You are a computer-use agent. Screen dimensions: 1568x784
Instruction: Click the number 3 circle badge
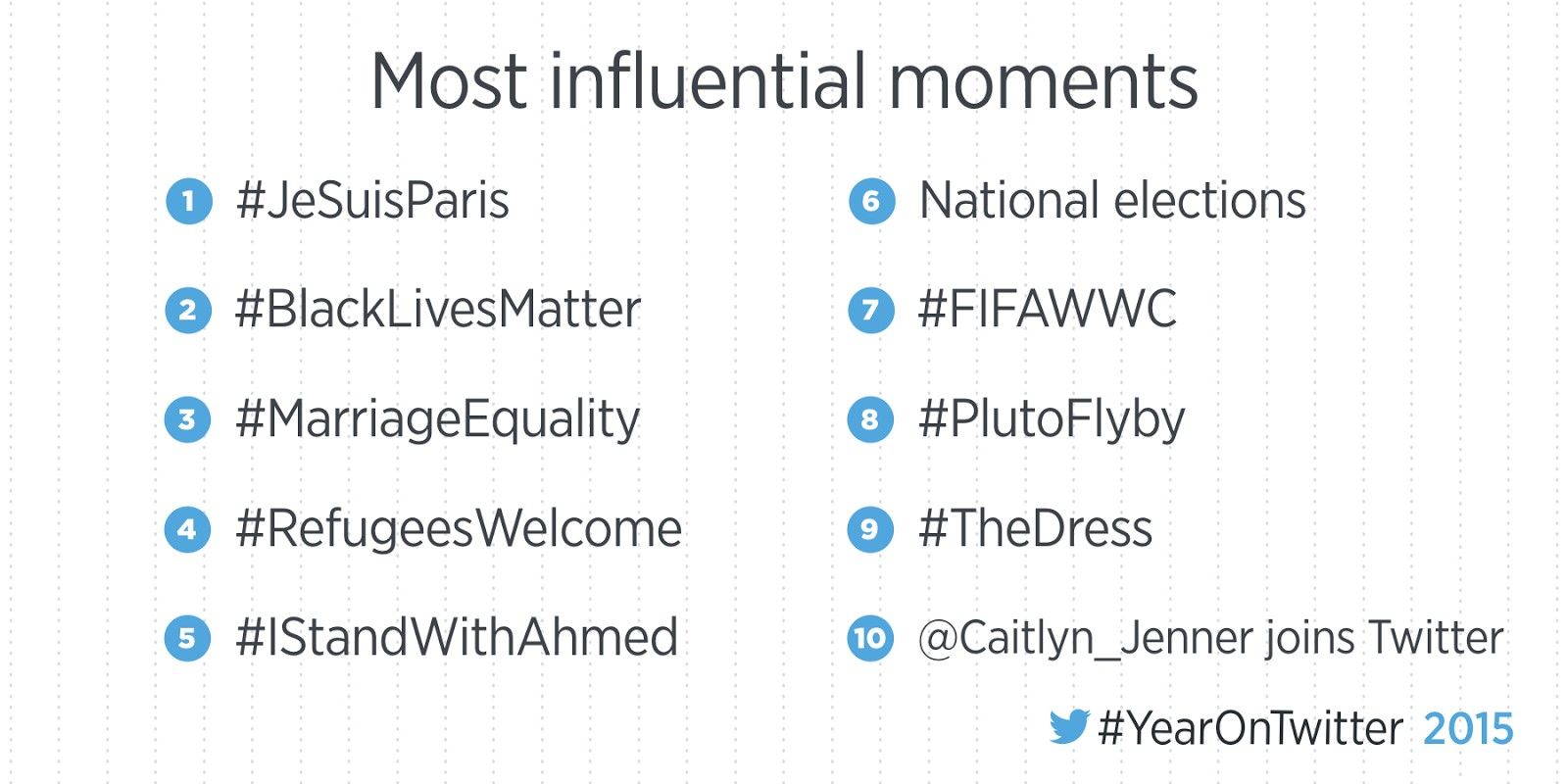[x=187, y=419]
